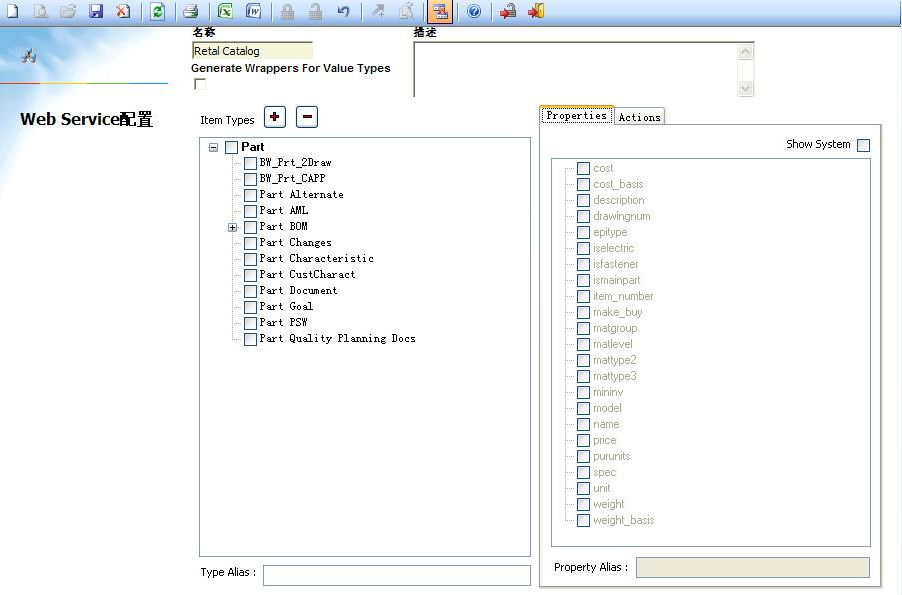The image size is (902, 595).
Task: Click the closed padlock Lock icon
Action: (x=287, y=11)
